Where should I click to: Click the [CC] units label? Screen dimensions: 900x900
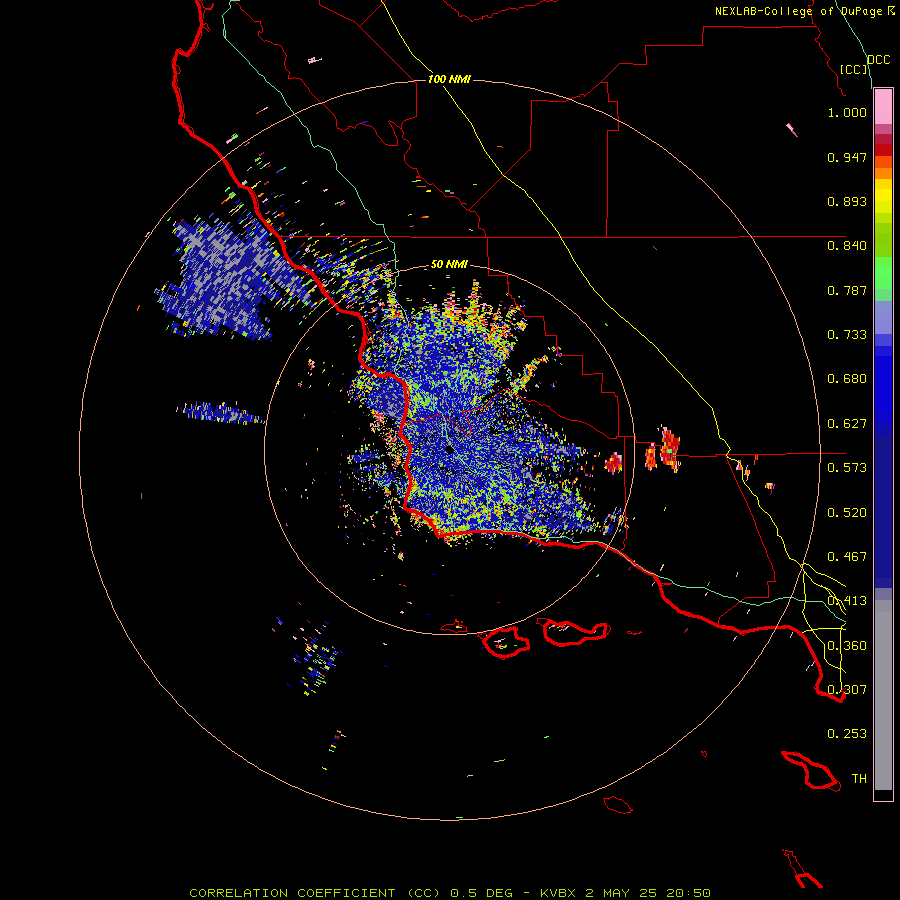(x=854, y=69)
